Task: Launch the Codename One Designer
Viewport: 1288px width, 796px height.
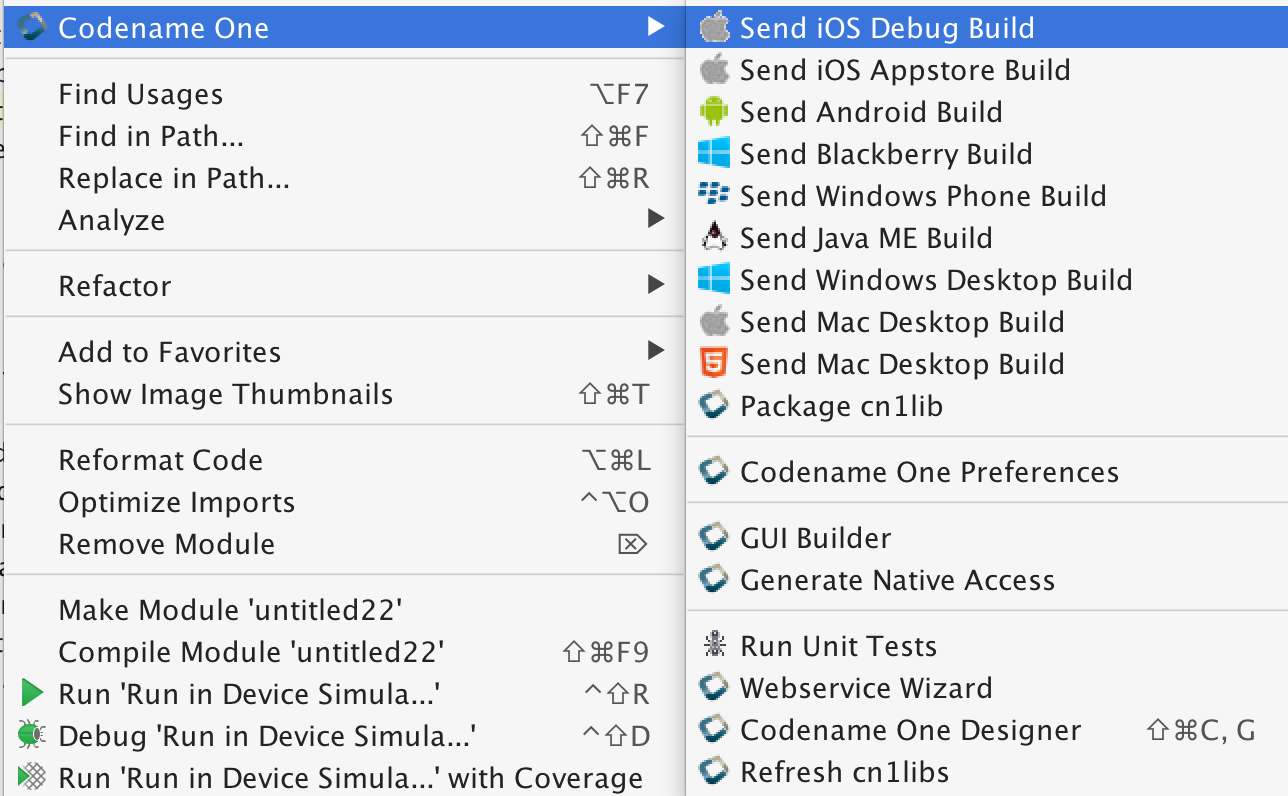Action: [910, 730]
